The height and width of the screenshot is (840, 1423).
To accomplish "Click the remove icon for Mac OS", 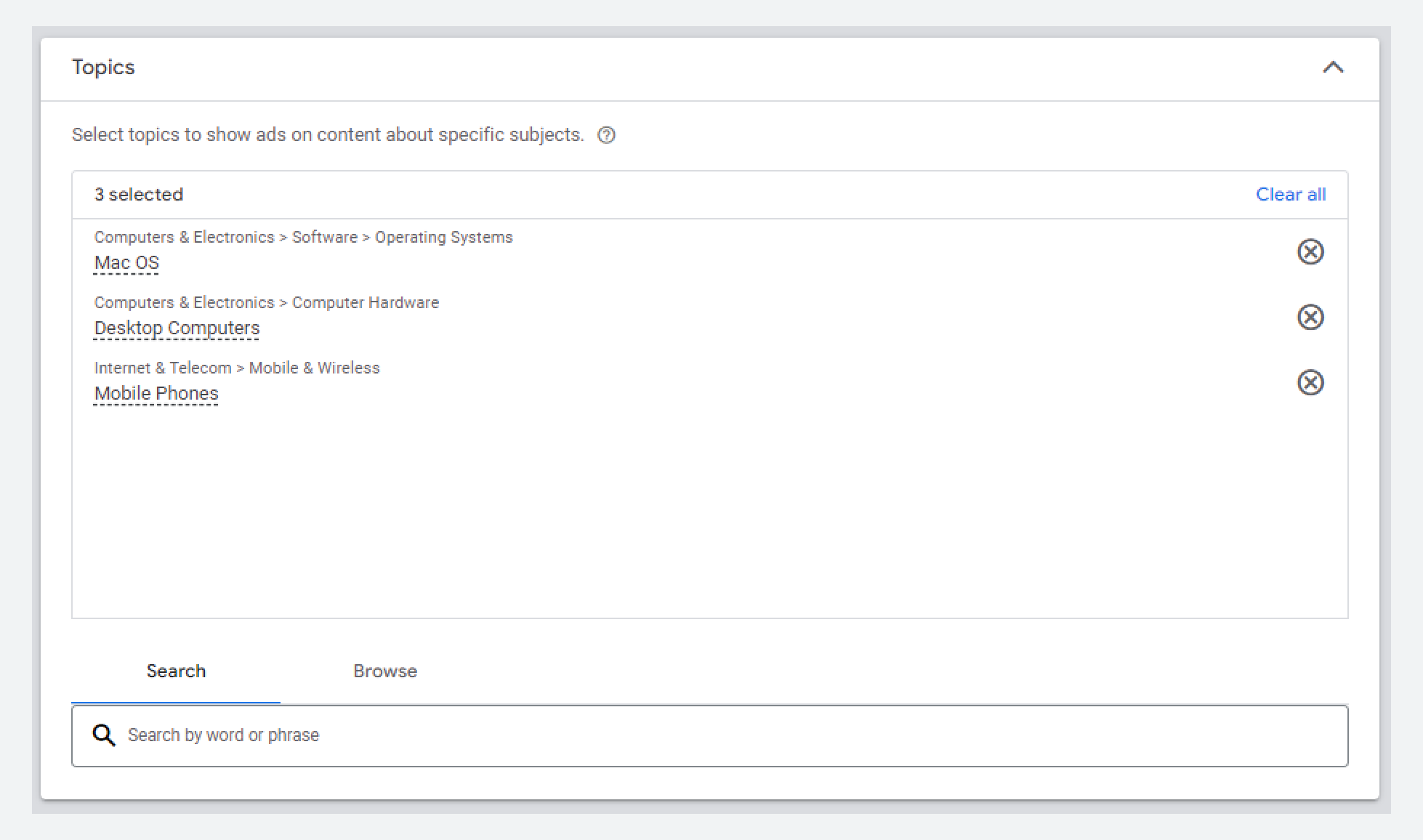I will tap(1311, 252).
